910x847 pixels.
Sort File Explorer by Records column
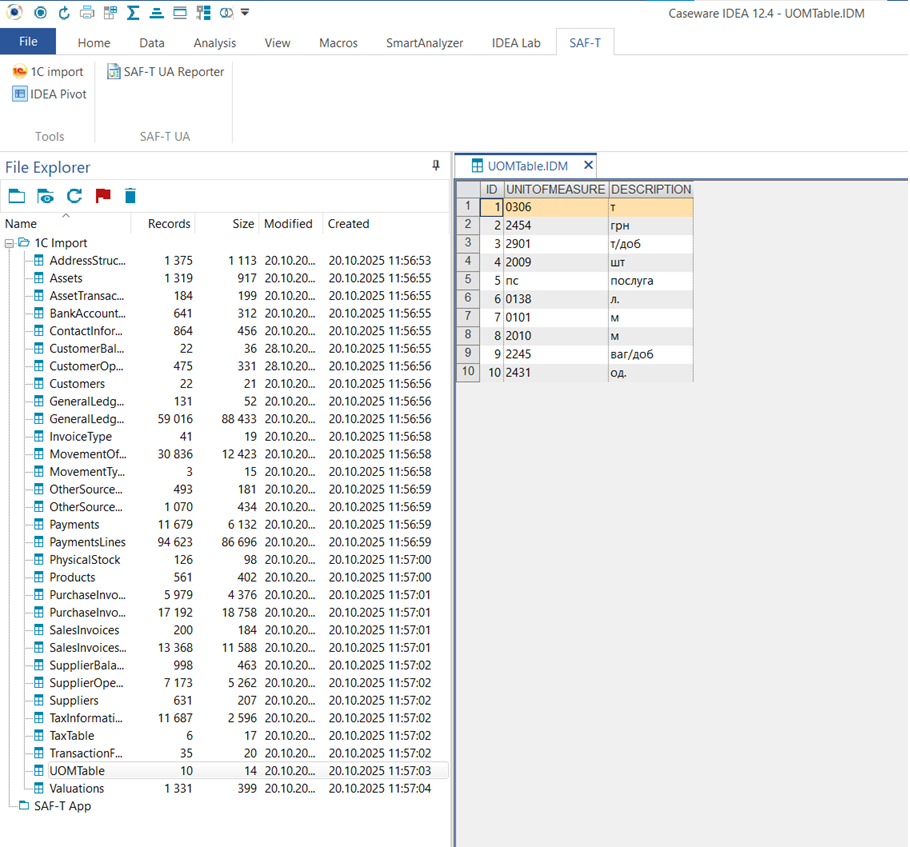point(169,224)
